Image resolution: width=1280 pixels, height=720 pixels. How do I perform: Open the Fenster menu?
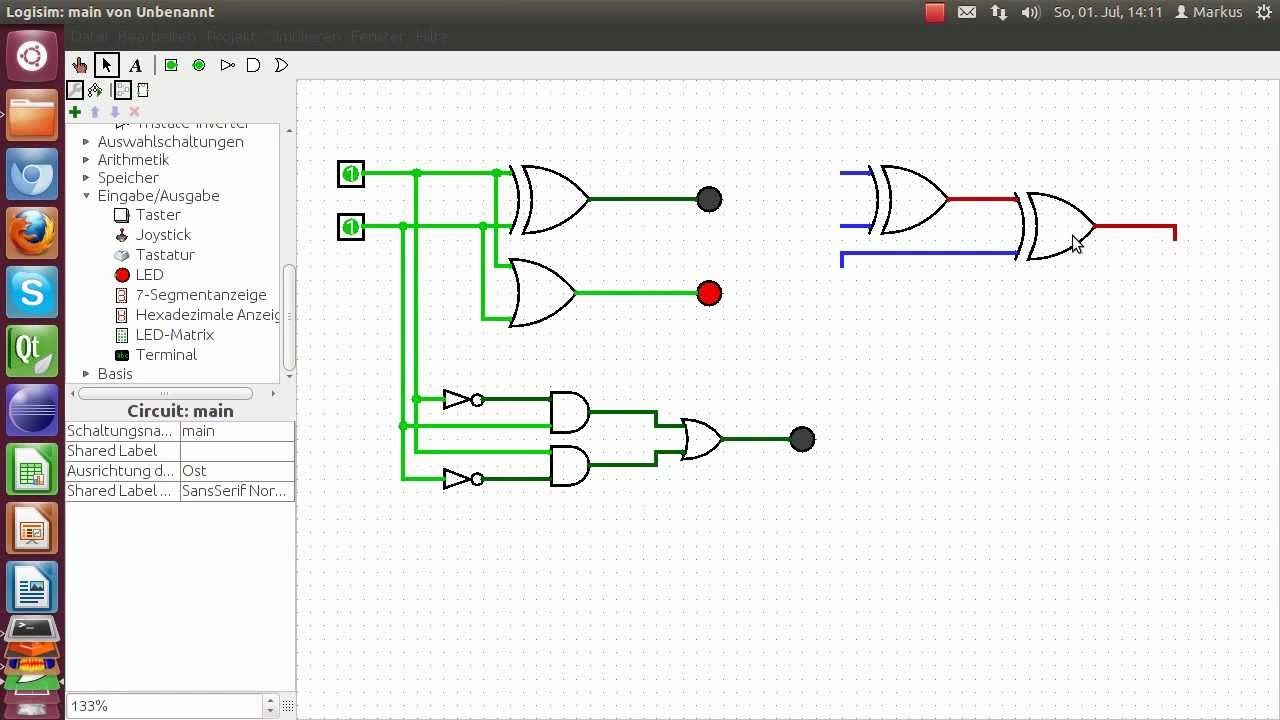pyautogui.click(x=378, y=37)
